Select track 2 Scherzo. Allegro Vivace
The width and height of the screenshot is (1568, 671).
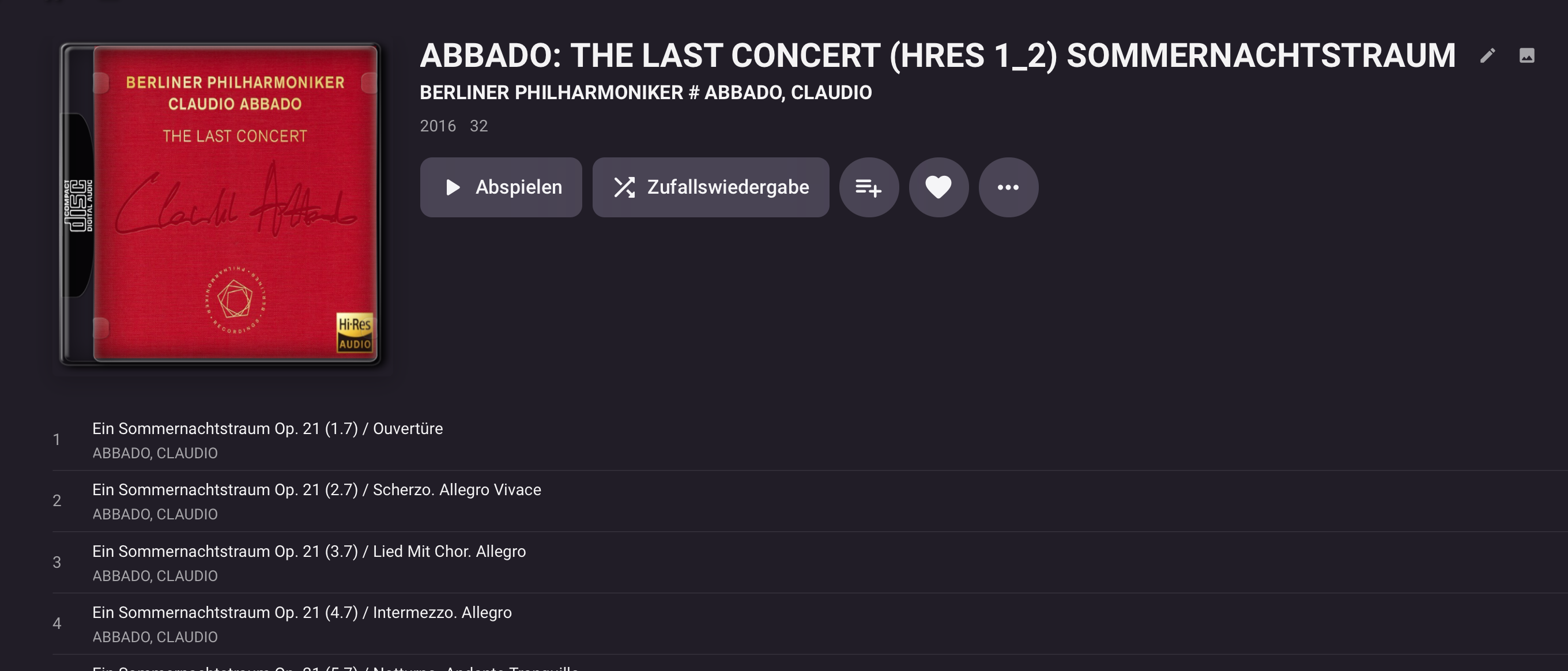tap(316, 490)
